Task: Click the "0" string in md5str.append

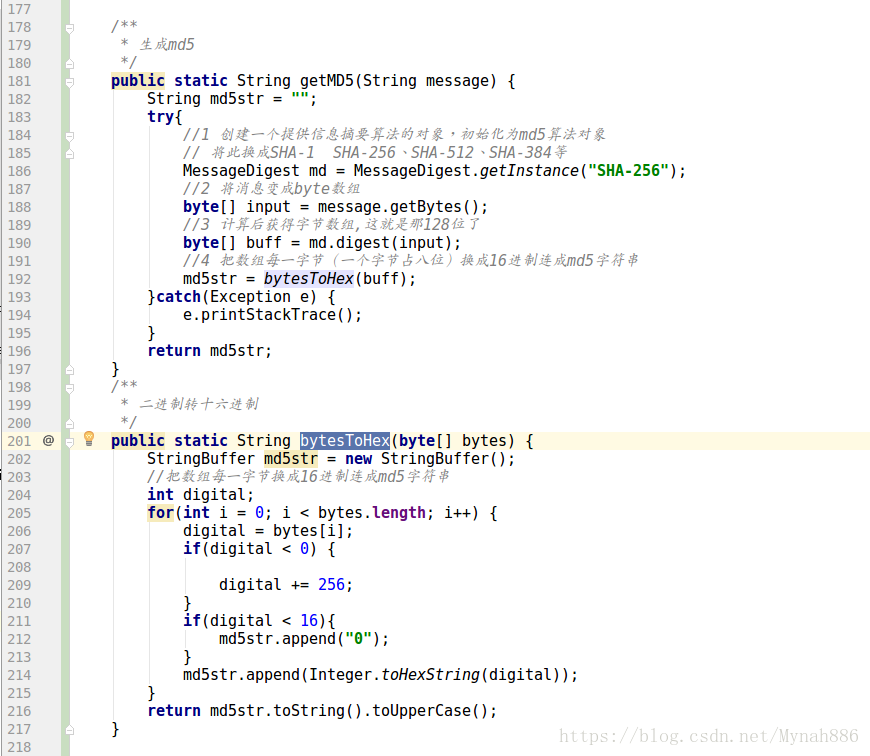Action: tap(358, 639)
